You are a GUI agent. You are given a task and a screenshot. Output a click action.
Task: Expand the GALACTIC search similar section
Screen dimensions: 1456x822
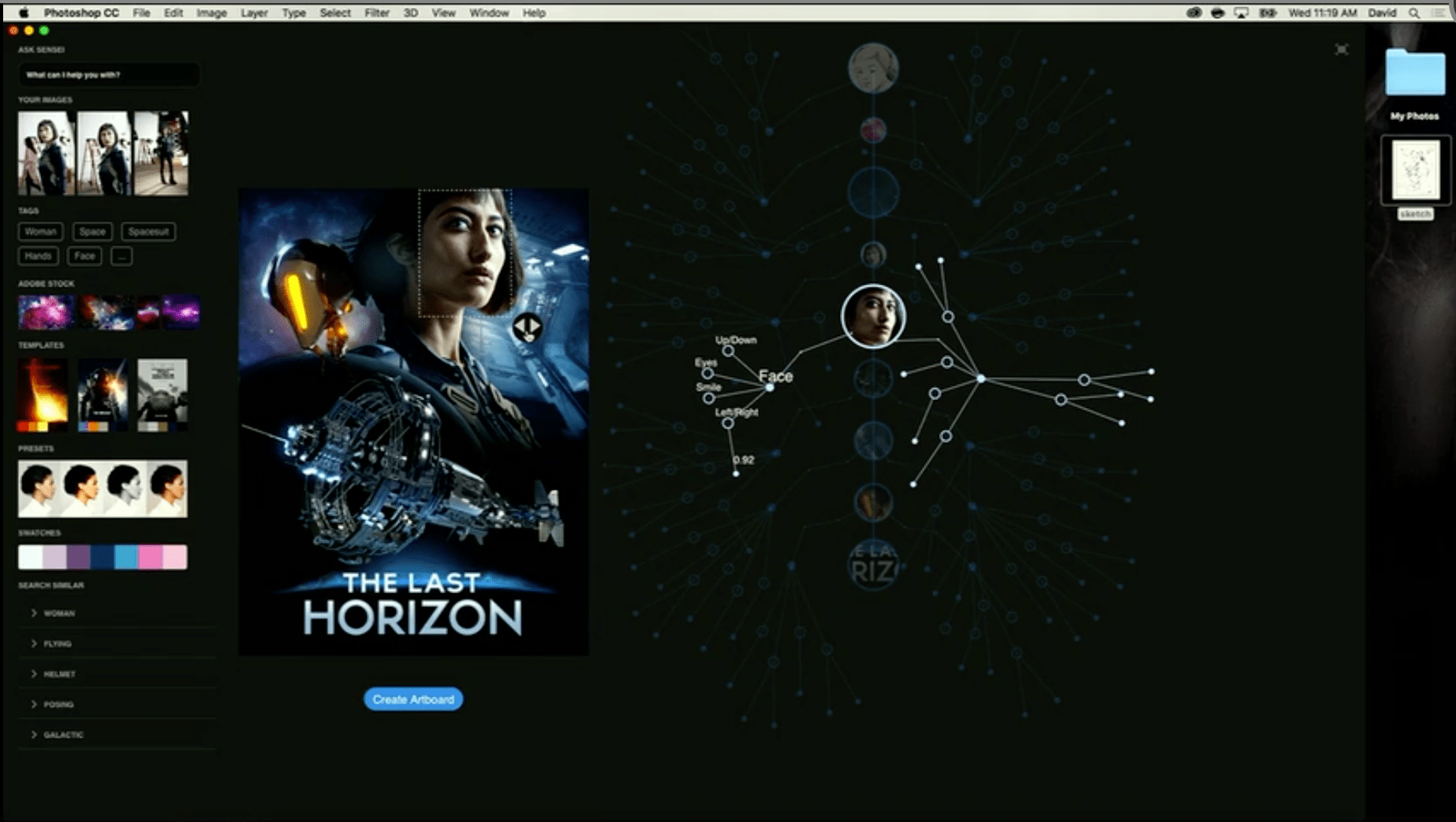(x=34, y=734)
